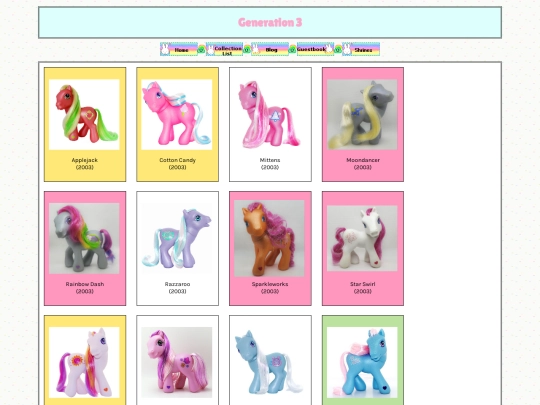Select the Star Swirl (2003) caption
The height and width of the screenshot is (405, 540).
363,288
